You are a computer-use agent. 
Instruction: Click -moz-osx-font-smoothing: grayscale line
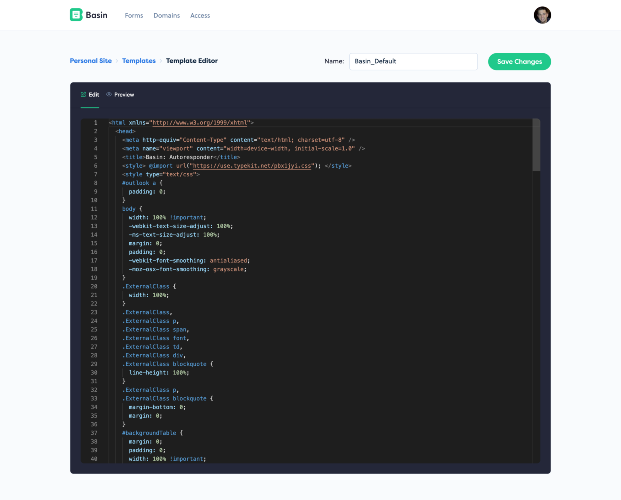pyautogui.click(x=187, y=269)
